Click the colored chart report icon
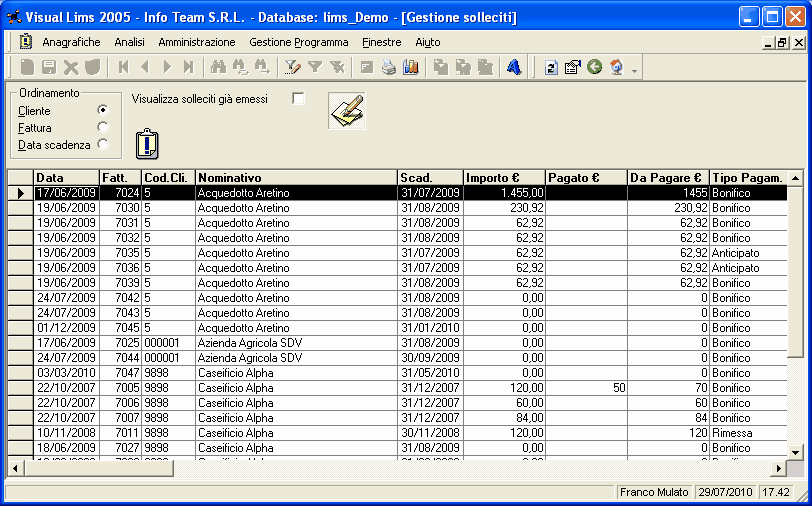Screen dimensions: 812x506 coord(411,67)
